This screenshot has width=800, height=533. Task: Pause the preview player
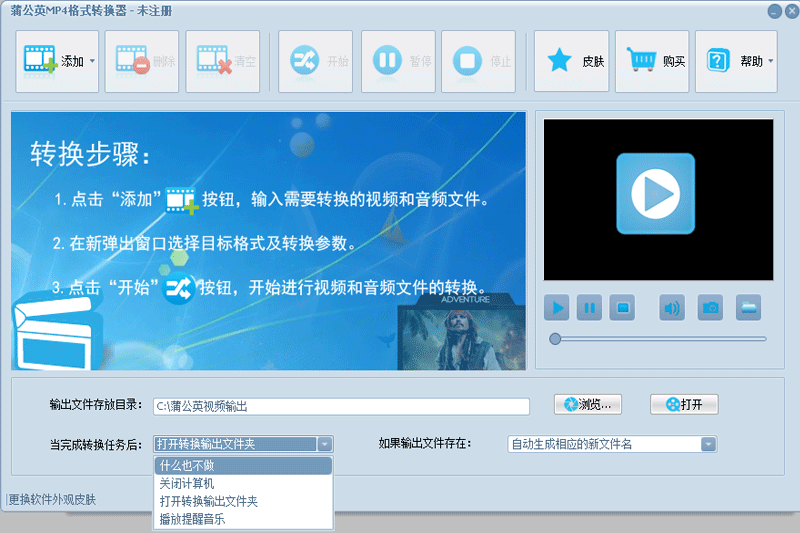click(x=589, y=308)
